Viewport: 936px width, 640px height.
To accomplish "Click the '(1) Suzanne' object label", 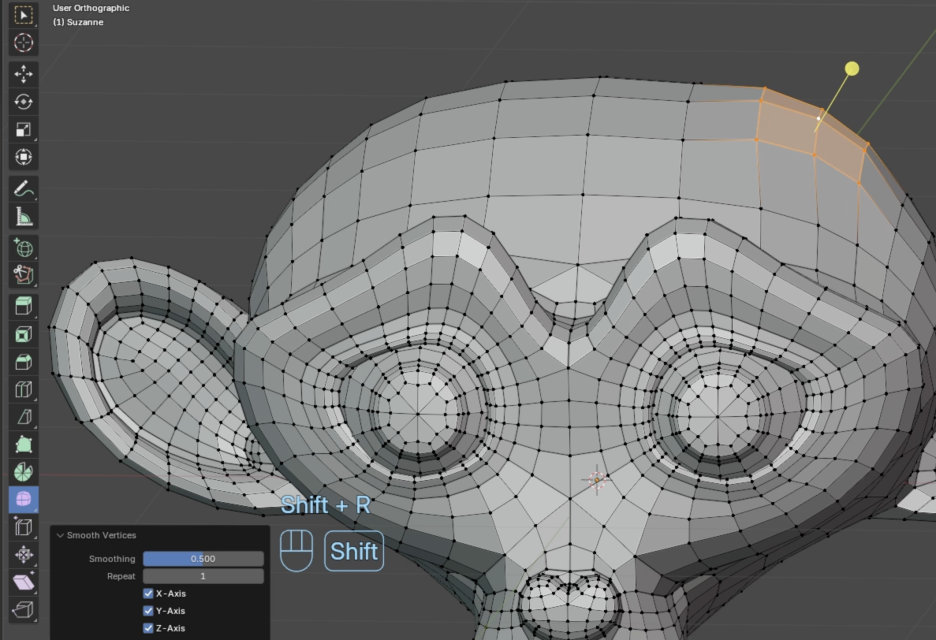I will (78, 22).
